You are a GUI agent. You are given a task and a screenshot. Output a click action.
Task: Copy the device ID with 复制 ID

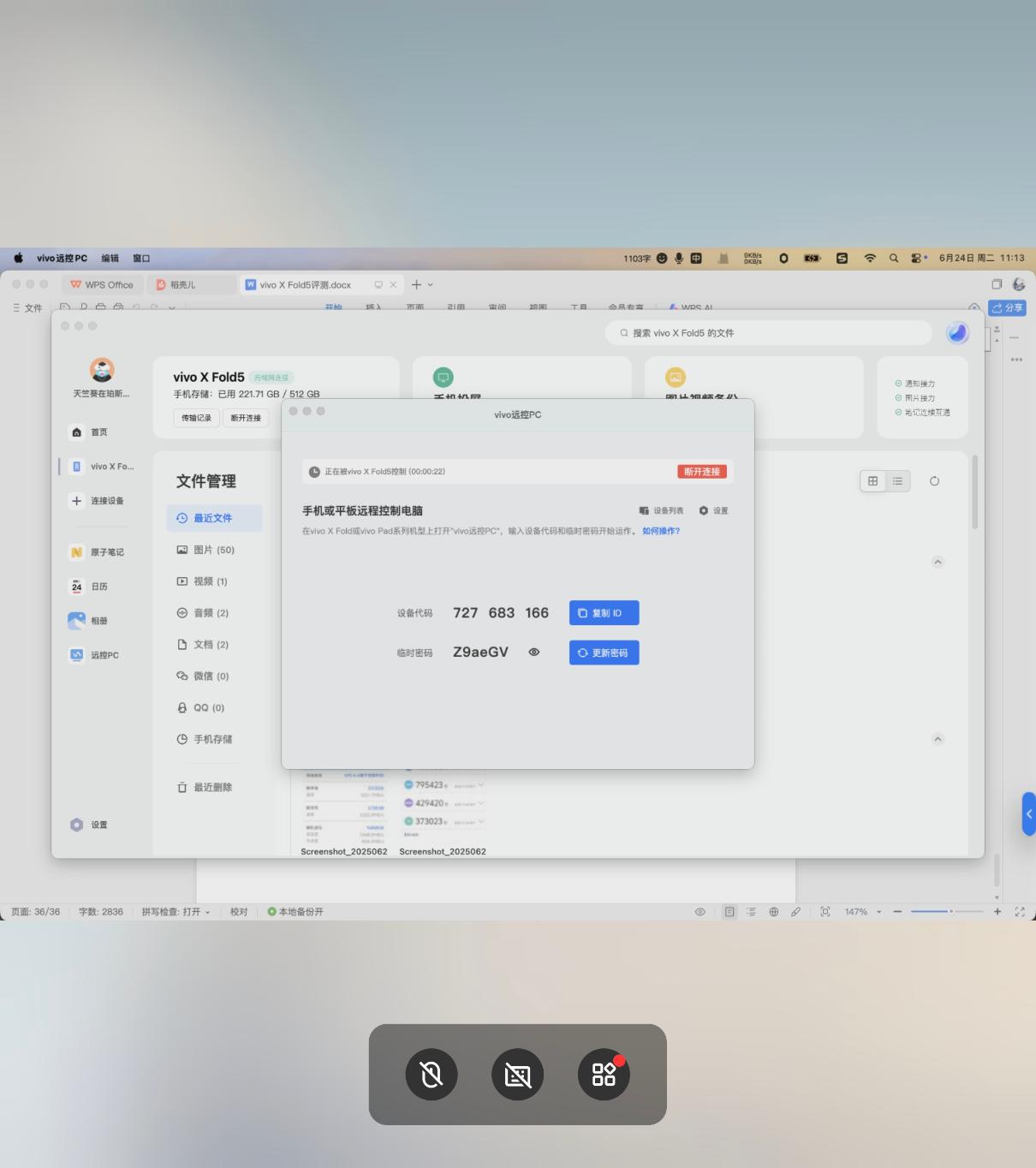(604, 613)
